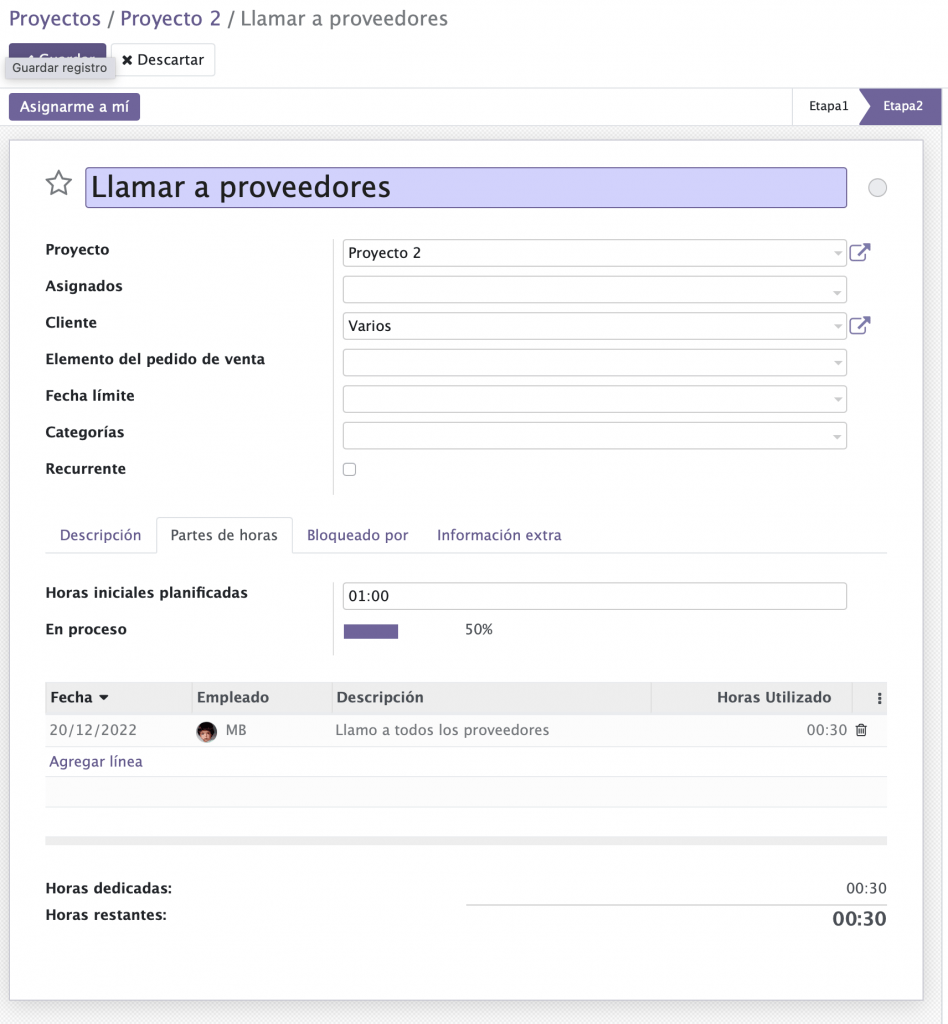948x1024 pixels.
Task: Mark task as favorite with star icon
Action: click(x=59, y=183)
